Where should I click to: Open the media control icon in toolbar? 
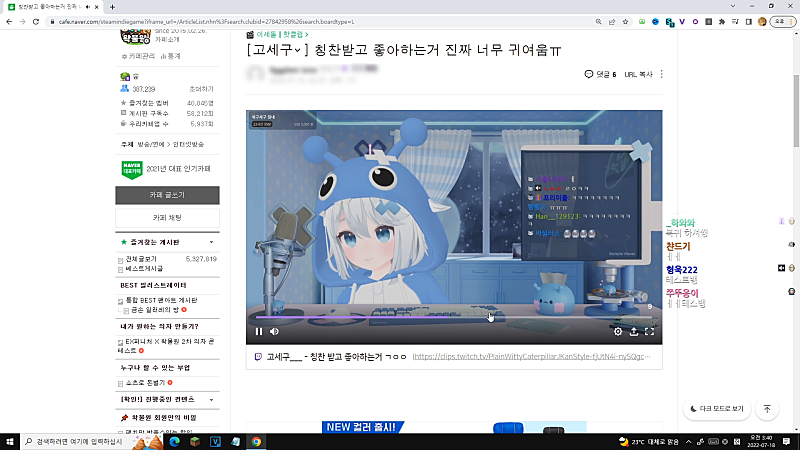(x=735, y=22)
